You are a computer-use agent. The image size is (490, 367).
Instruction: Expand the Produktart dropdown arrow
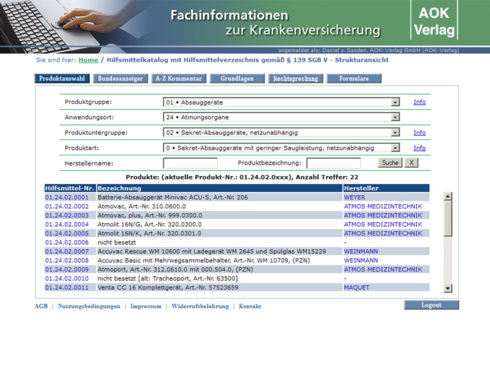tap(395, 148)
